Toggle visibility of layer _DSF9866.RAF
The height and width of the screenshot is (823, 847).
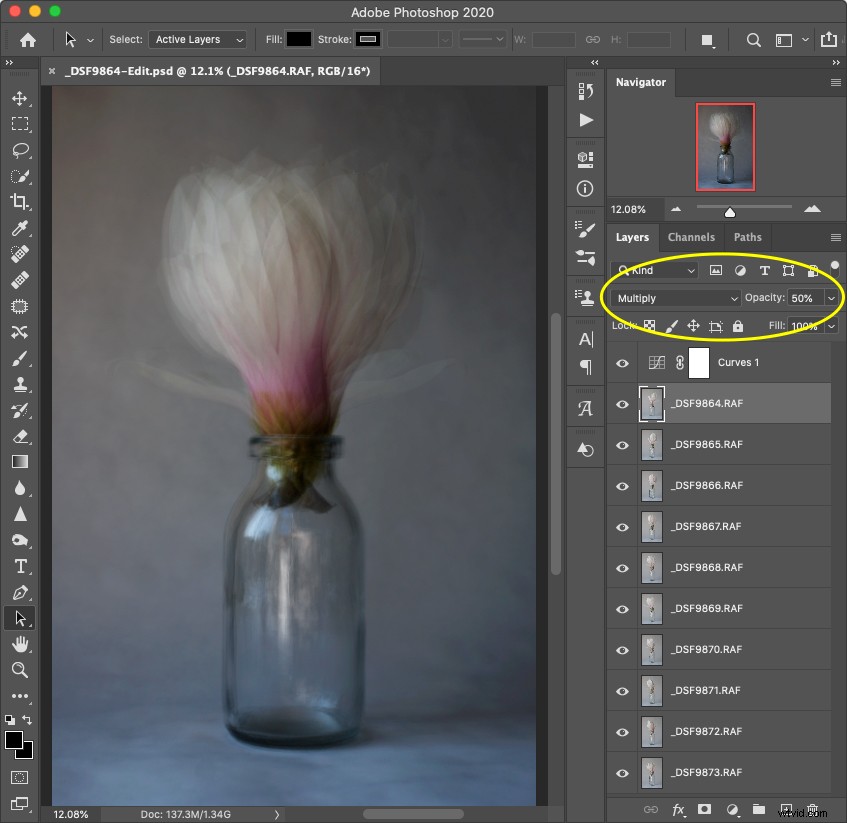point(622,485)
